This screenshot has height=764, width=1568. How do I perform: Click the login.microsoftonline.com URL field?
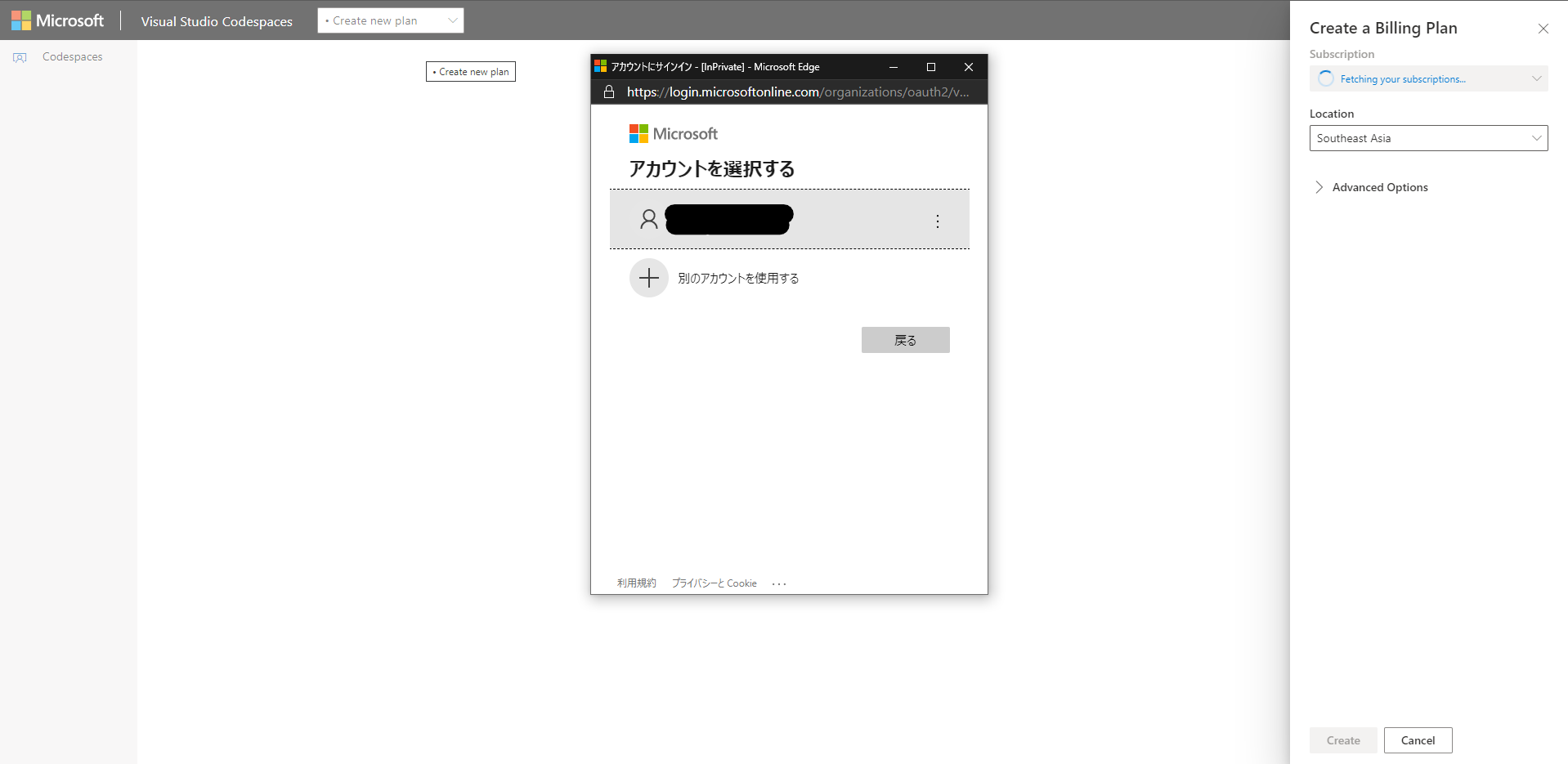(x=798, y=92)
